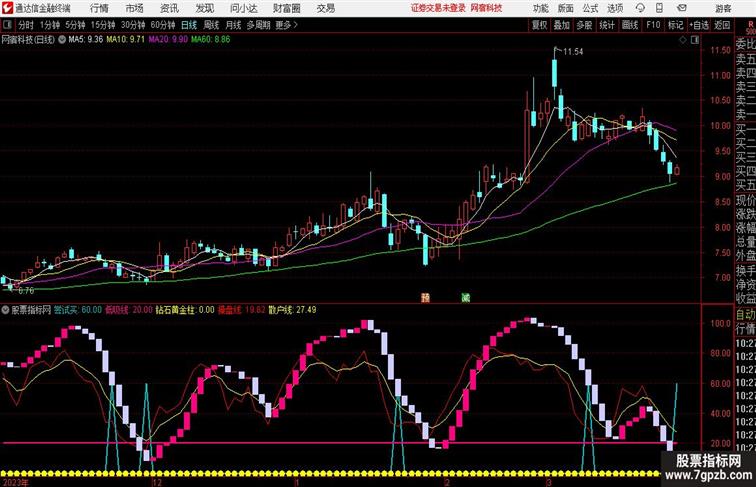
Task: Add stock with +自选 button
Action: (699, 25)
